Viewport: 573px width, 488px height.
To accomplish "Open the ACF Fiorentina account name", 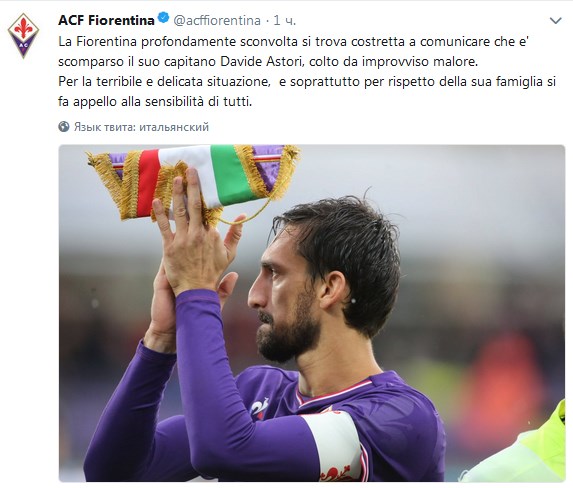I will pyautogui.click(x=106, y=20).
